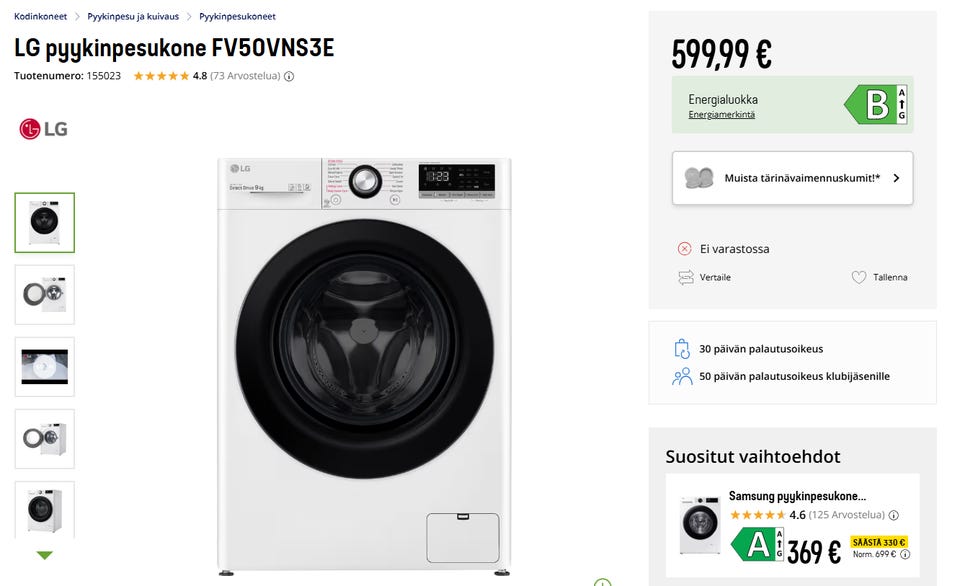This screenshot has width=960, height=586.
Task: Click info icon beside 125 Arvostelua
Action: [893, 516]
